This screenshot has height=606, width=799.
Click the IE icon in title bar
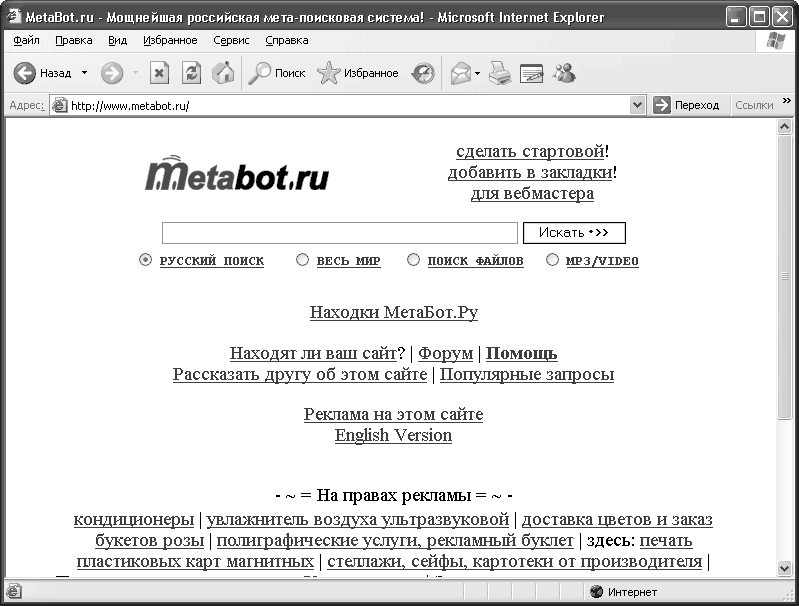pos(14,16)
